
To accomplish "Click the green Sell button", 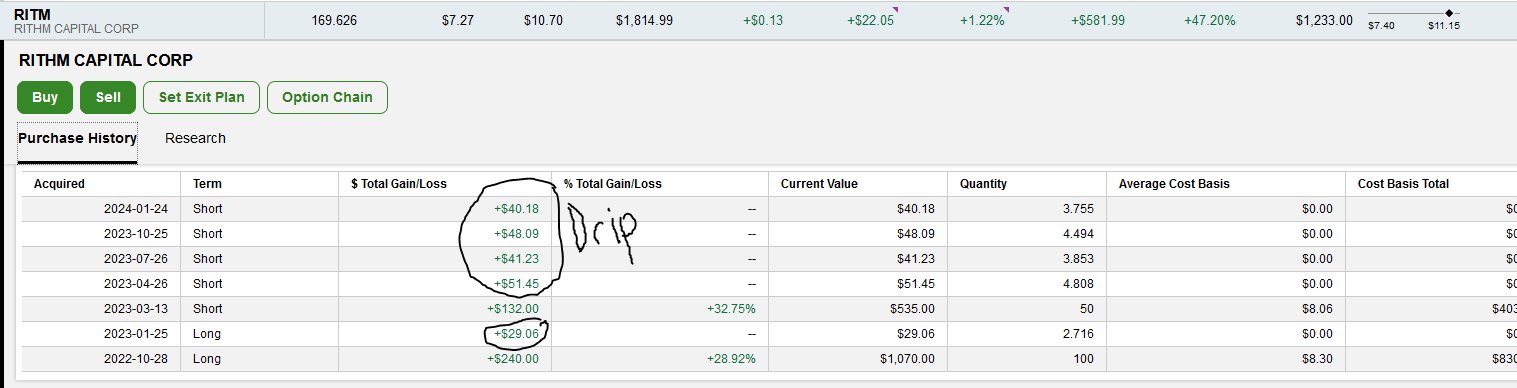I will [x=108, y=97].
